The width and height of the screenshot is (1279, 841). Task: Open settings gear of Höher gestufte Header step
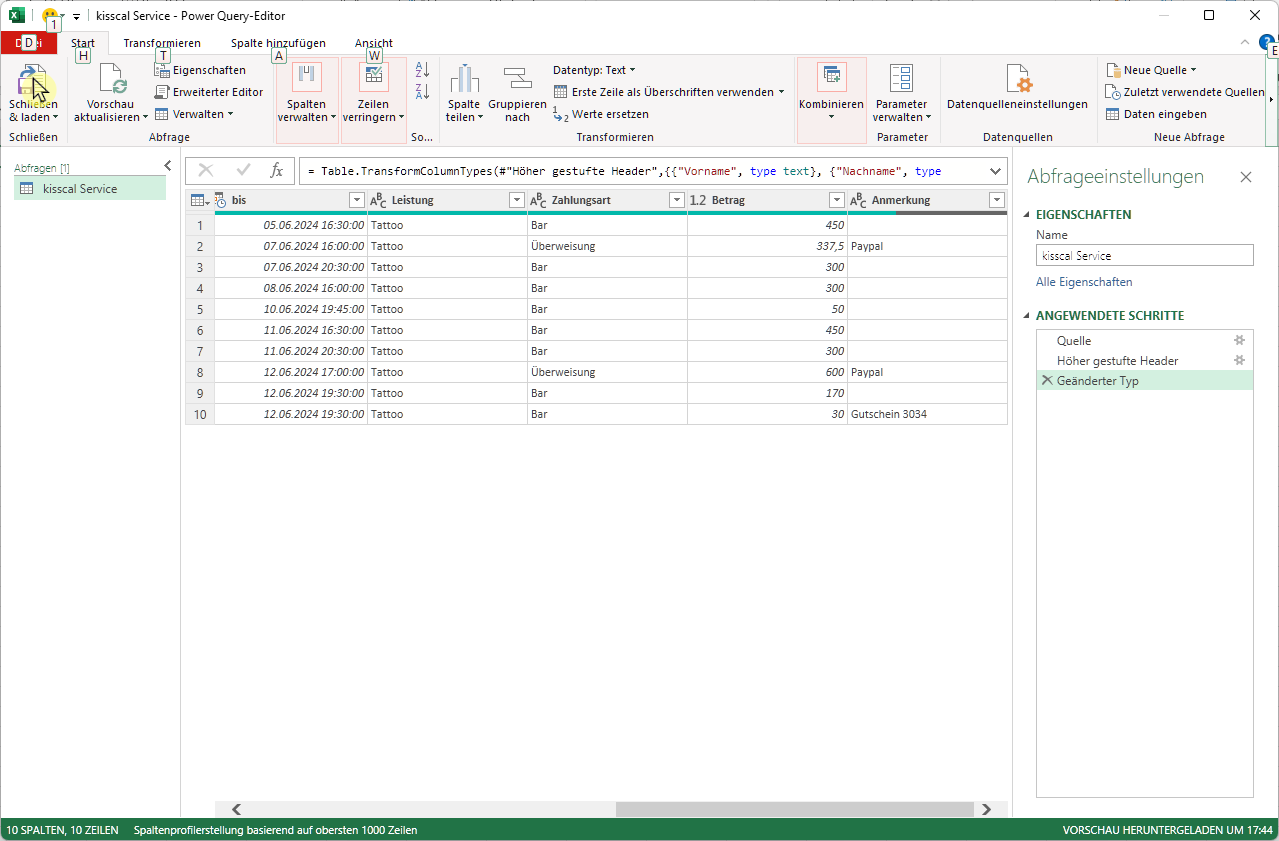[x=1240, y=360]
